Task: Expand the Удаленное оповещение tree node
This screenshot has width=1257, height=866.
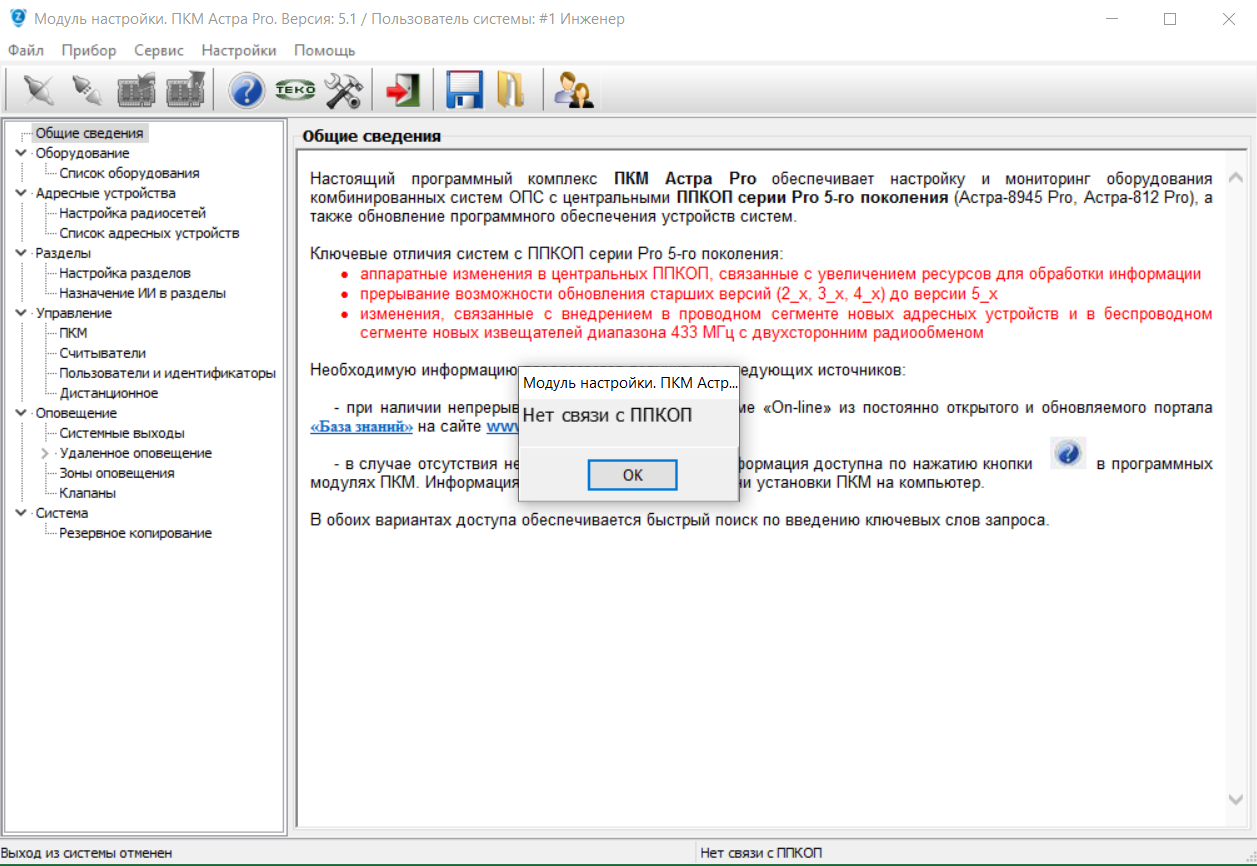Action: (x=45, y=453)
